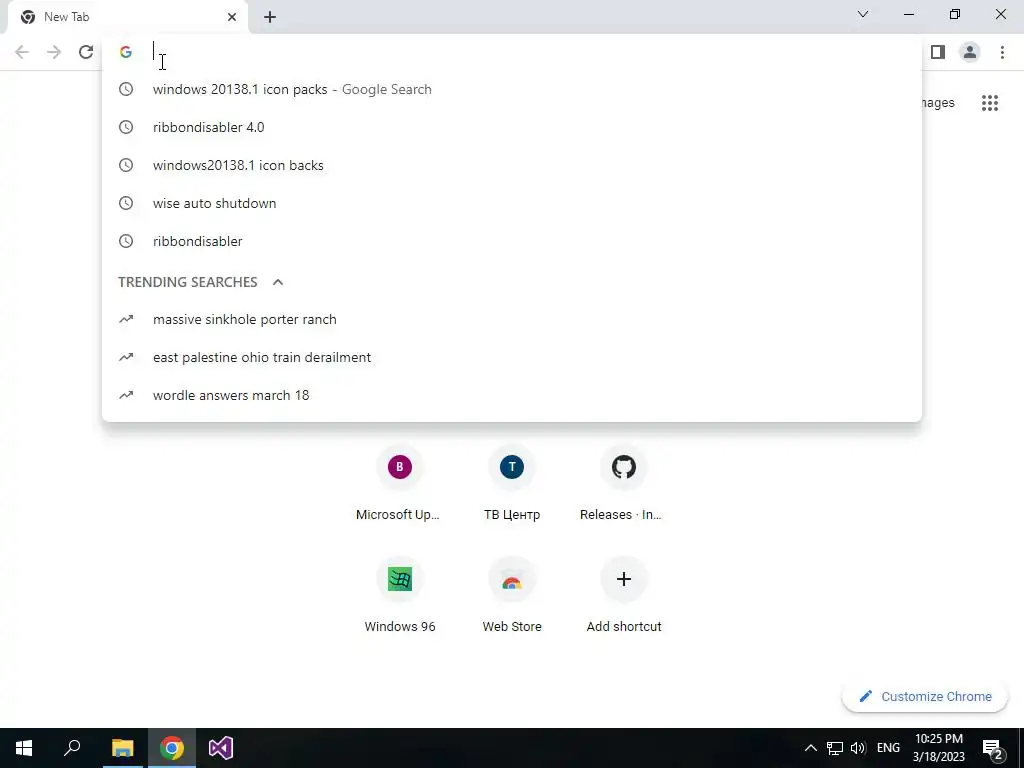Viewport: 1024px width, 768px height.
Task: Click the Images link behind dropdown
Action: [938, 103]
